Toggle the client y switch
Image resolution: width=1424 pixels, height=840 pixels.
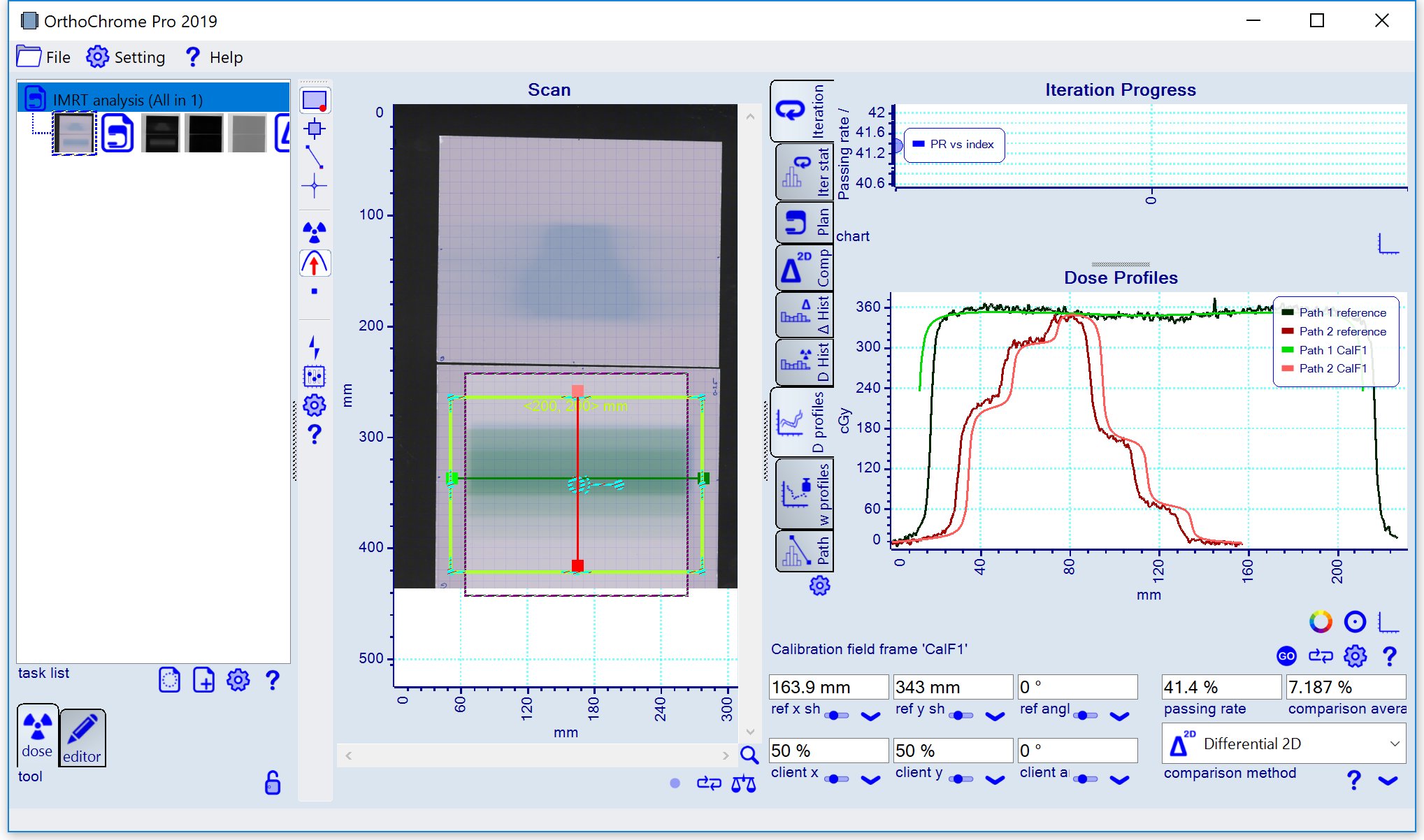(x=961, y=779)
